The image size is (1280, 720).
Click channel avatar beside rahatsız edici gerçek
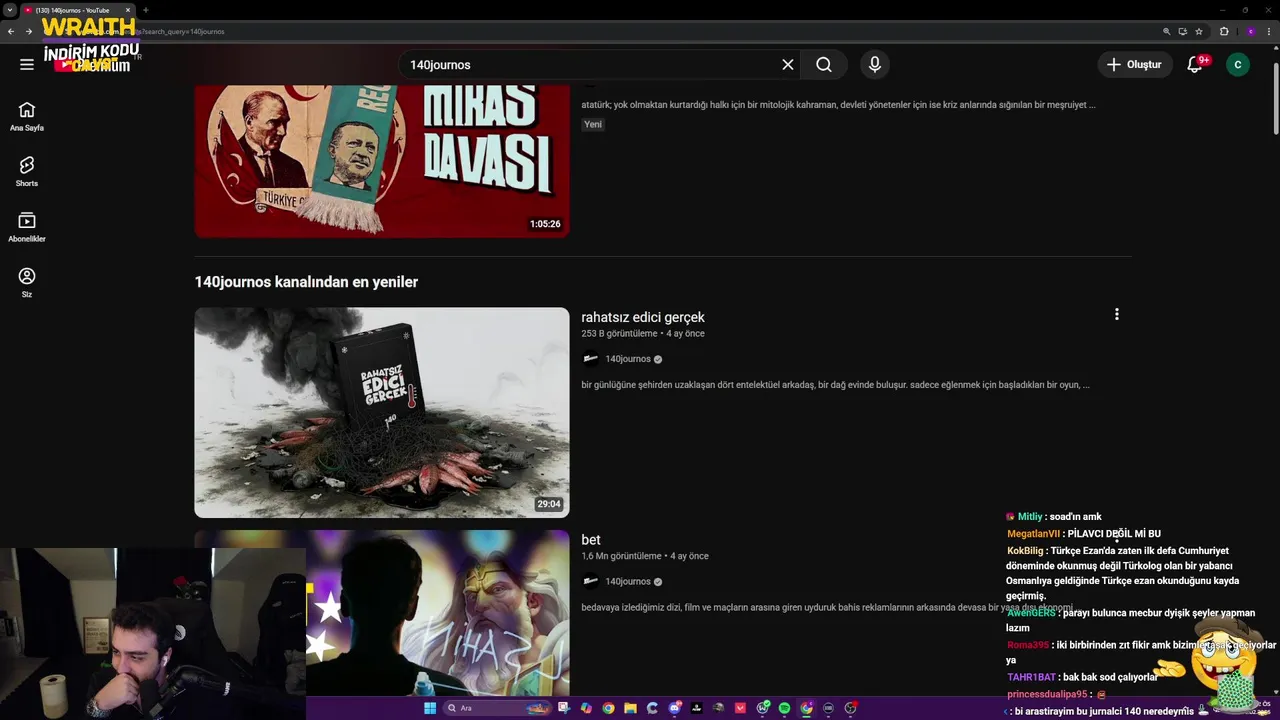click(x=591, y=359)
